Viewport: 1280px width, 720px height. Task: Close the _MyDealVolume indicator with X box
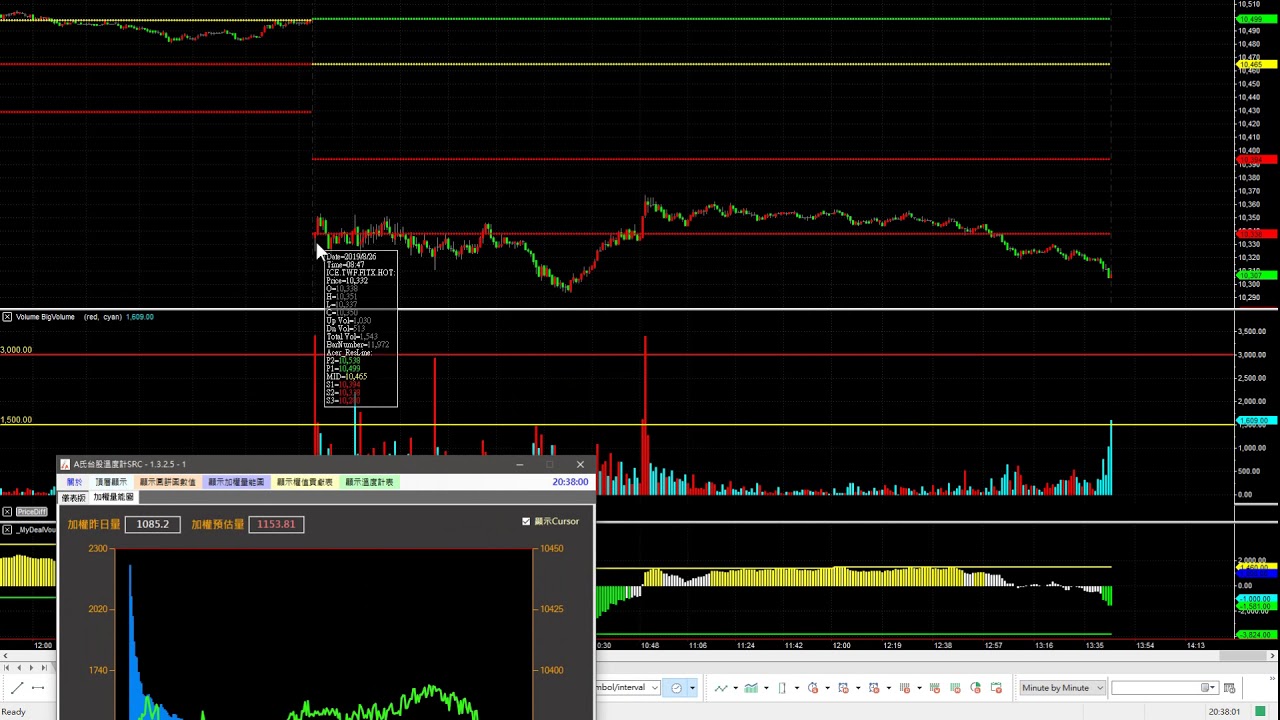[7, 529]
